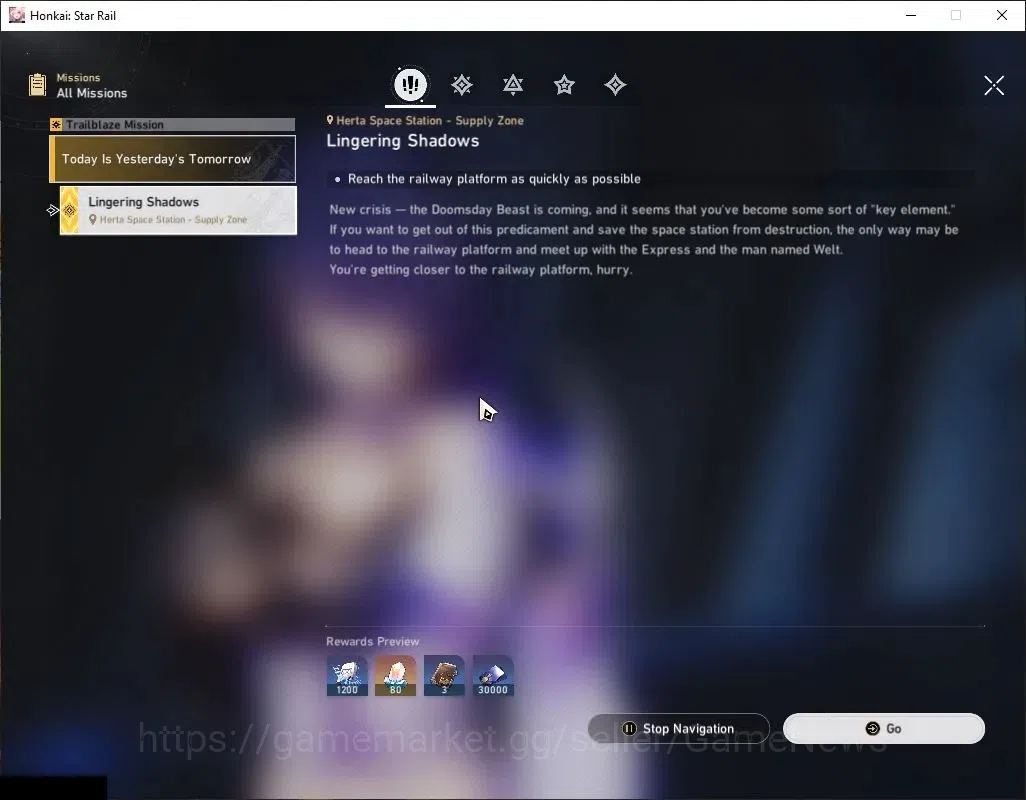This screenshot has height=800, width=1026.
Task: View the 1200 Trailblaze EXP reward
Action: click(347, 676)
